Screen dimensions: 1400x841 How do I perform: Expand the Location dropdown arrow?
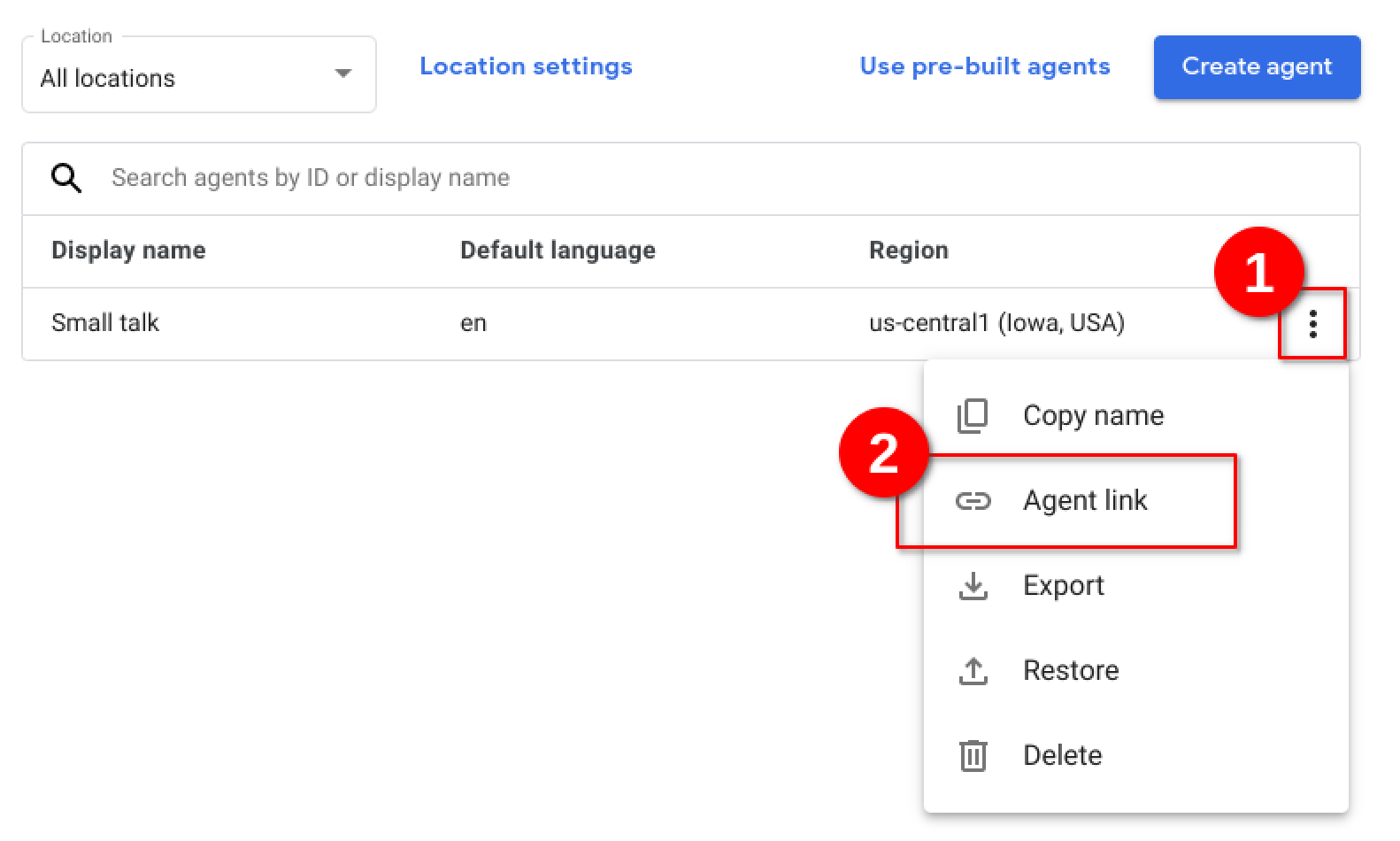tap(343, 73)
